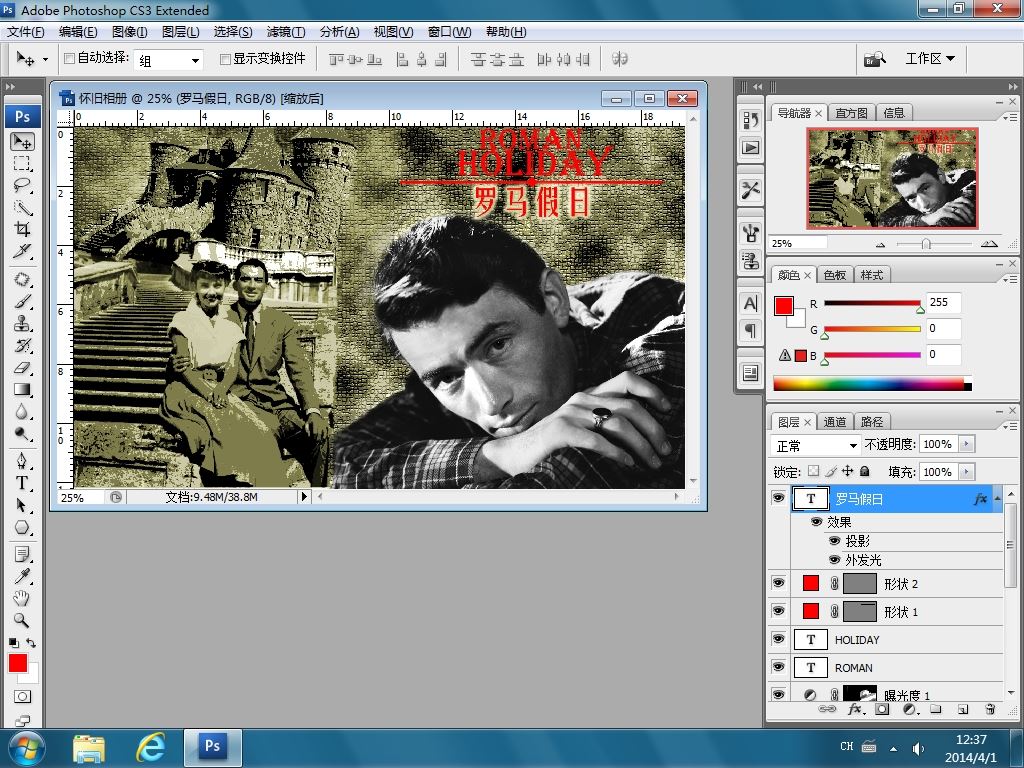The height and width of the screenshot is (768, 1024).
Task: Select the Move tool in toolbox
Action: click(x=22, y=142)
